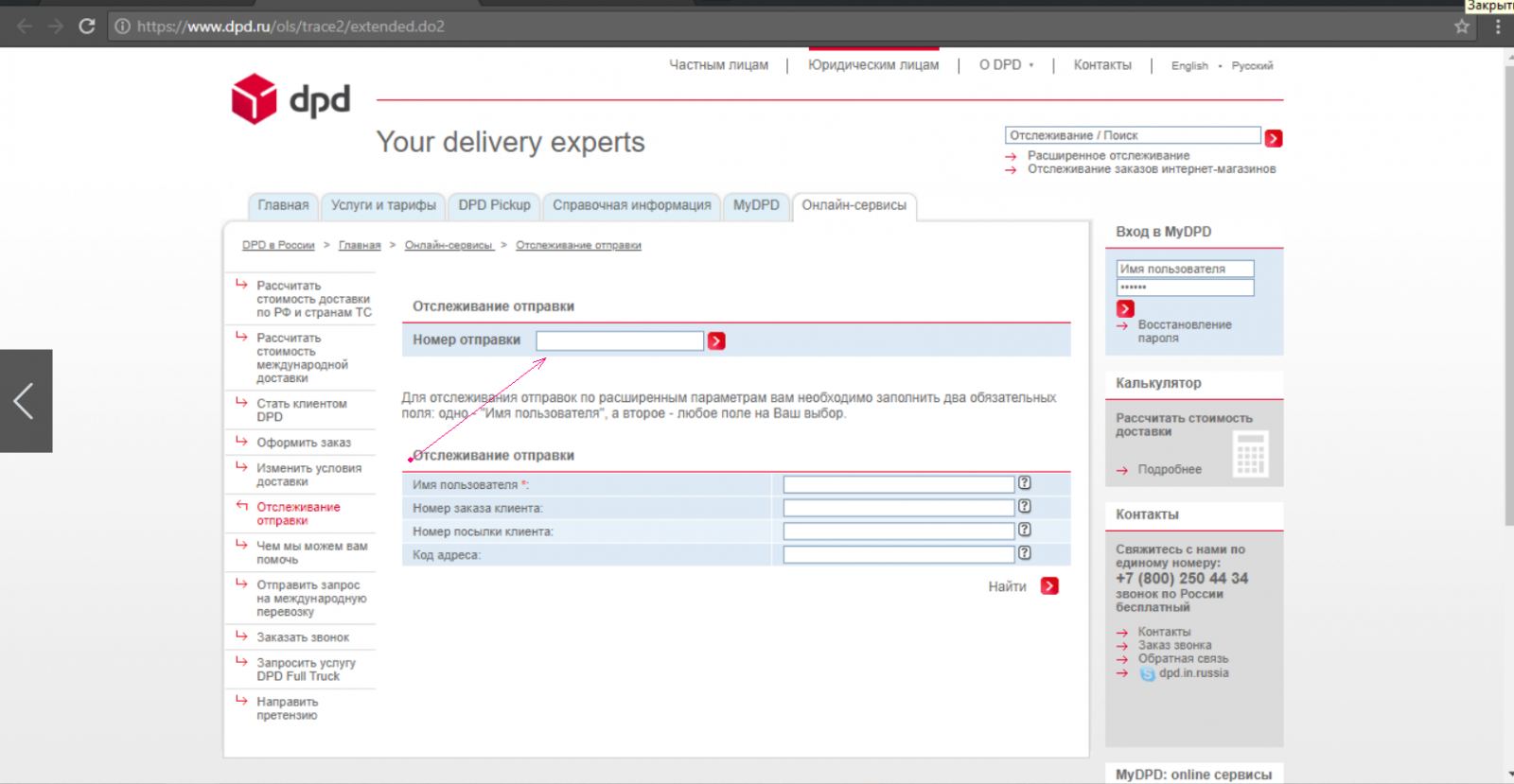Bookmark this page with the star icon
Viewport: 1514px width, 784px height.
[x=1462, y=26]
